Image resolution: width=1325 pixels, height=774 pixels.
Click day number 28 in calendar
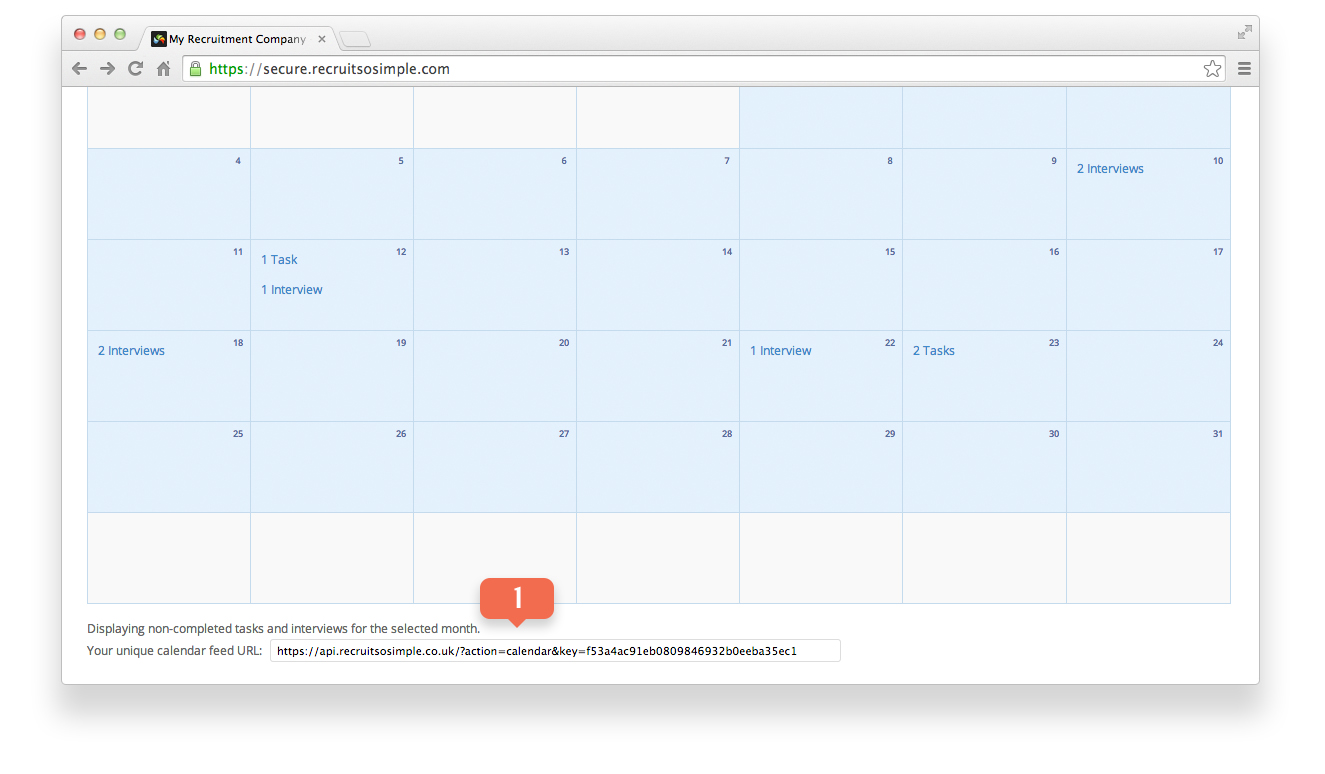pyautogui.click(x=727, y=434)
